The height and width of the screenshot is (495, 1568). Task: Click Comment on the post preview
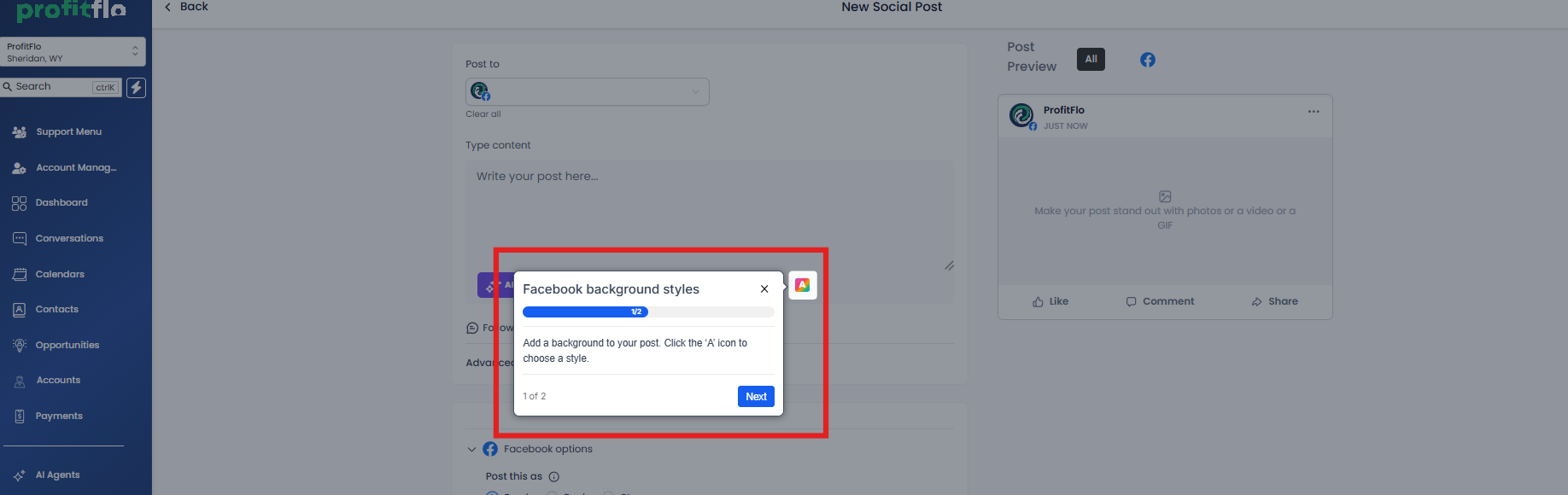pos(1160,302)
